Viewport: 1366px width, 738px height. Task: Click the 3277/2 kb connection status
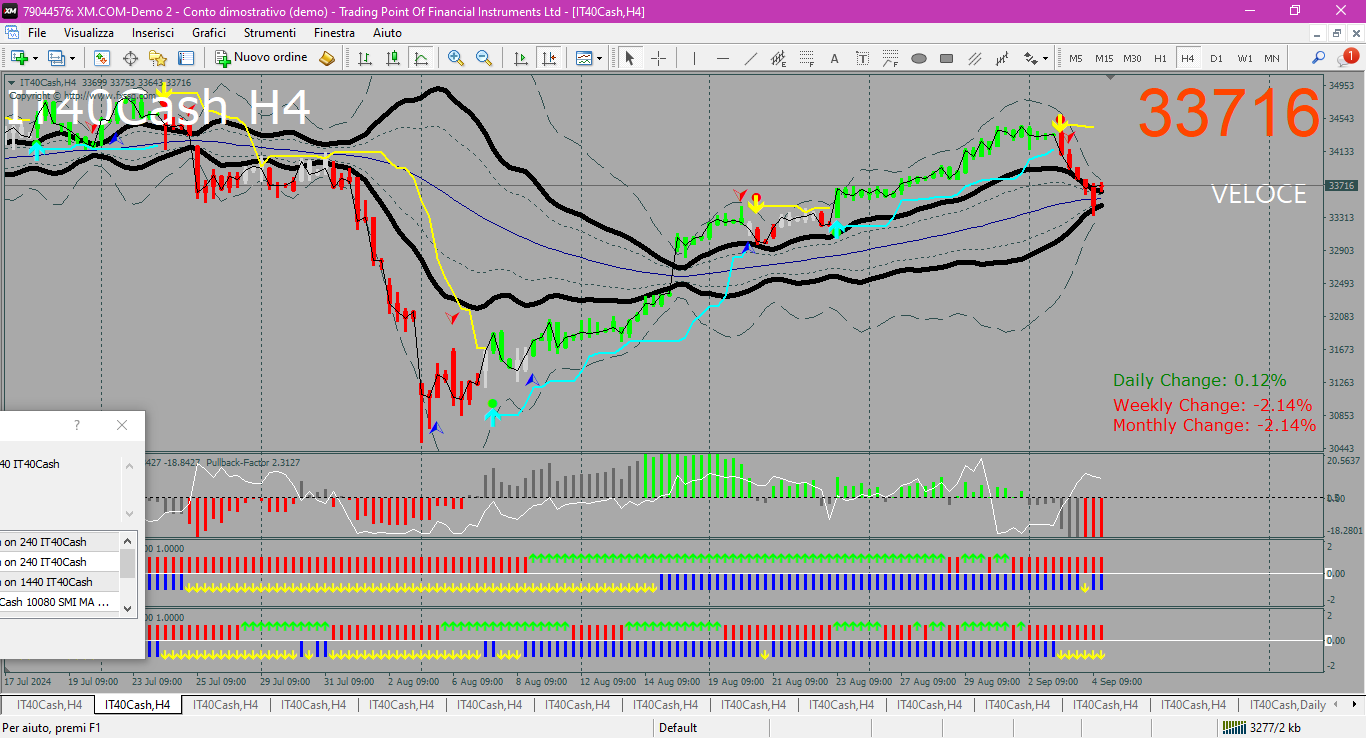click(1263, 727)
